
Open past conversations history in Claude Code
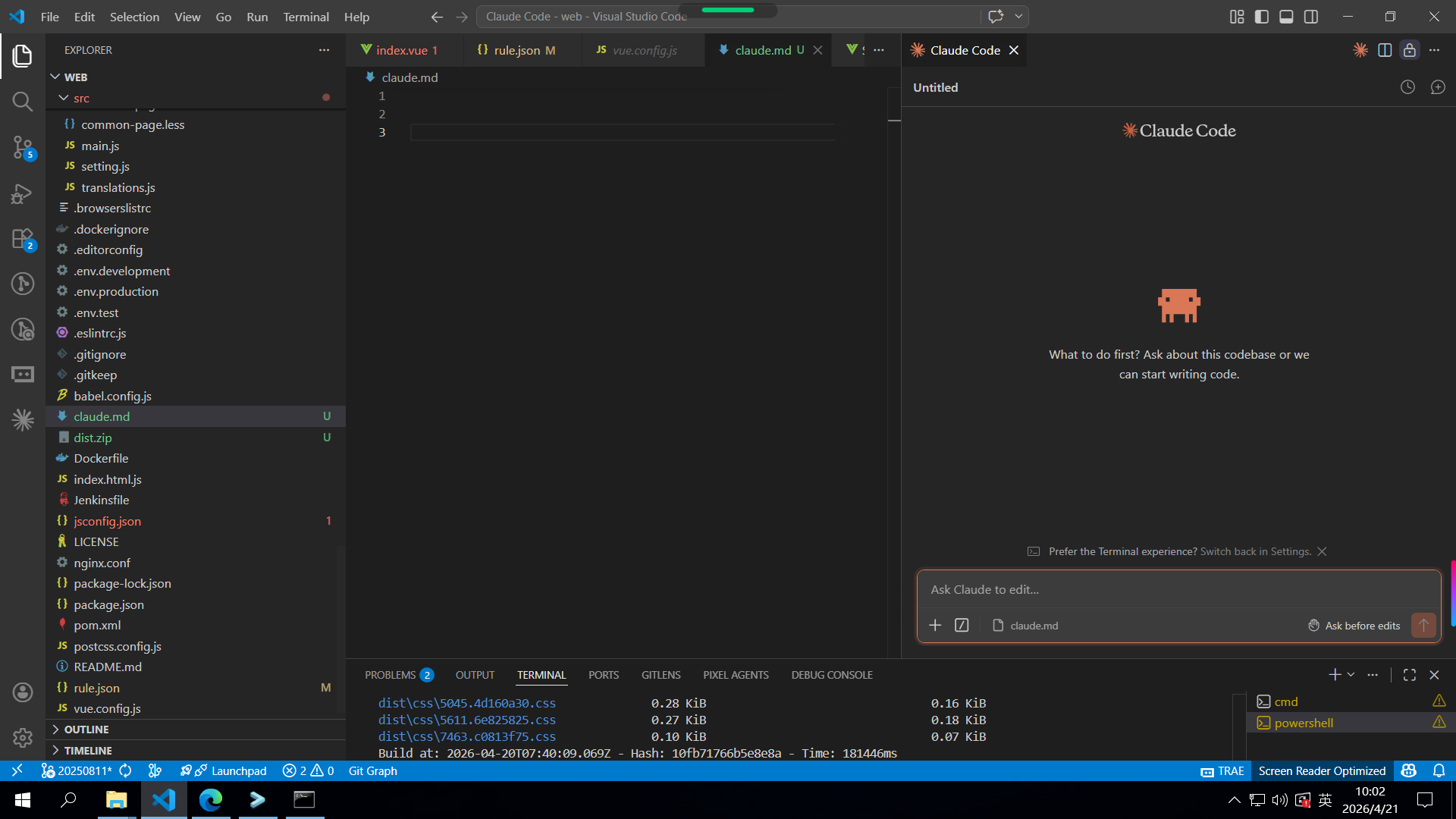[x=1407, y=87]
